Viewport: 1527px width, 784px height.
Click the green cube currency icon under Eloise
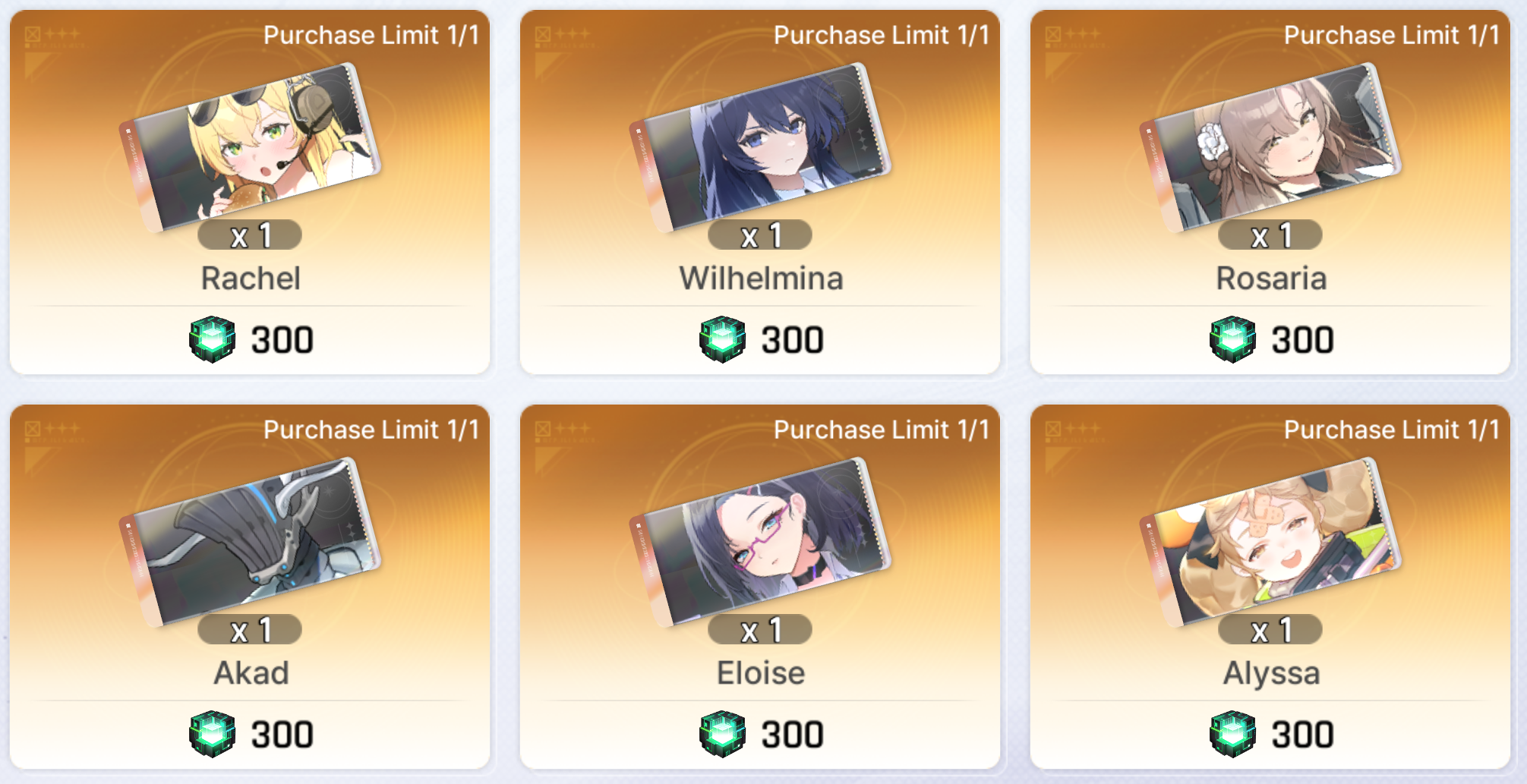[722, 734]
